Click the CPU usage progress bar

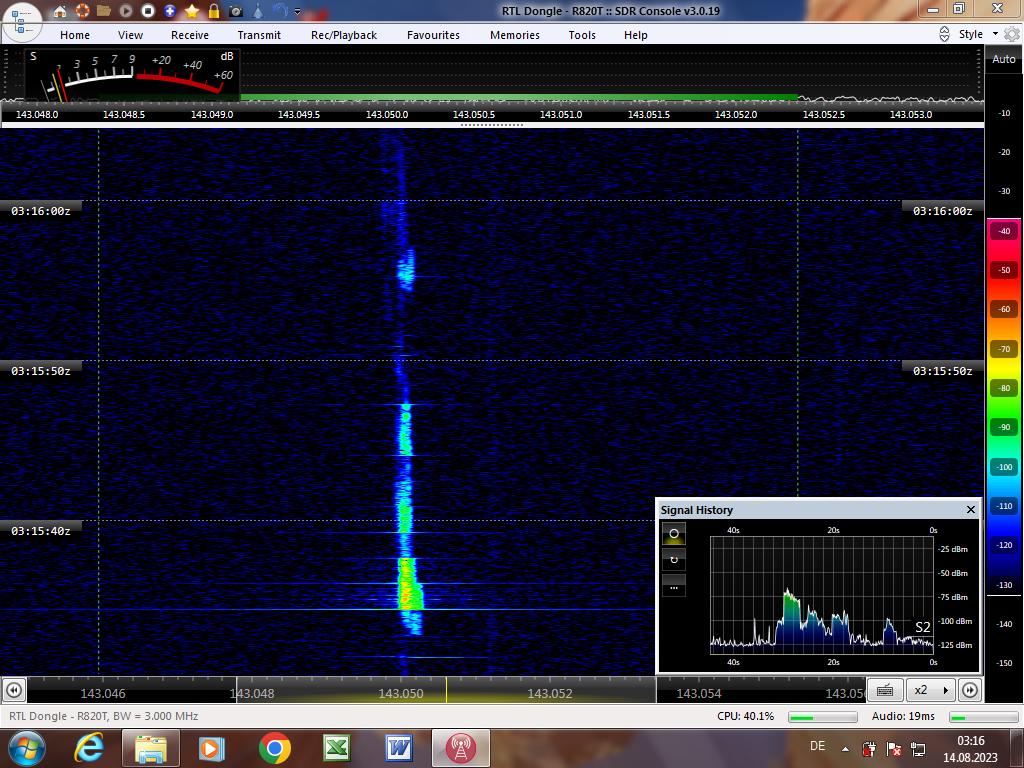pyautogui.click(x=823, y=717)
